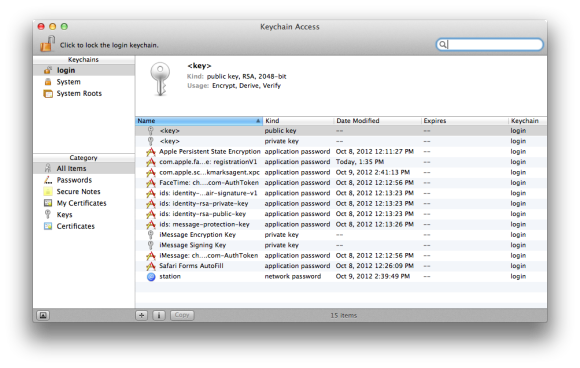Click the network icon beside station
This screenshot has width=580, height=368.
pos(151,277)
